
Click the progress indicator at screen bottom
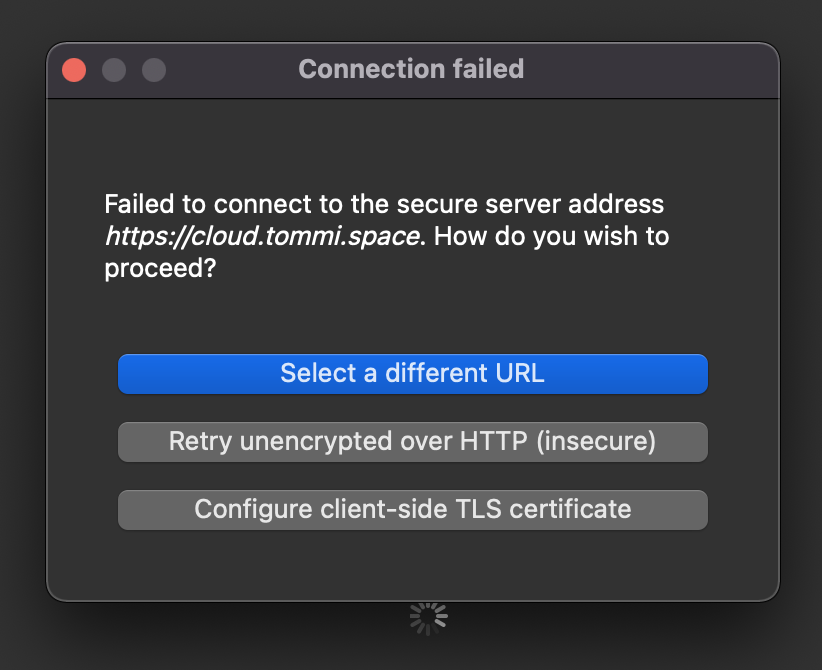tap(428, 617)
